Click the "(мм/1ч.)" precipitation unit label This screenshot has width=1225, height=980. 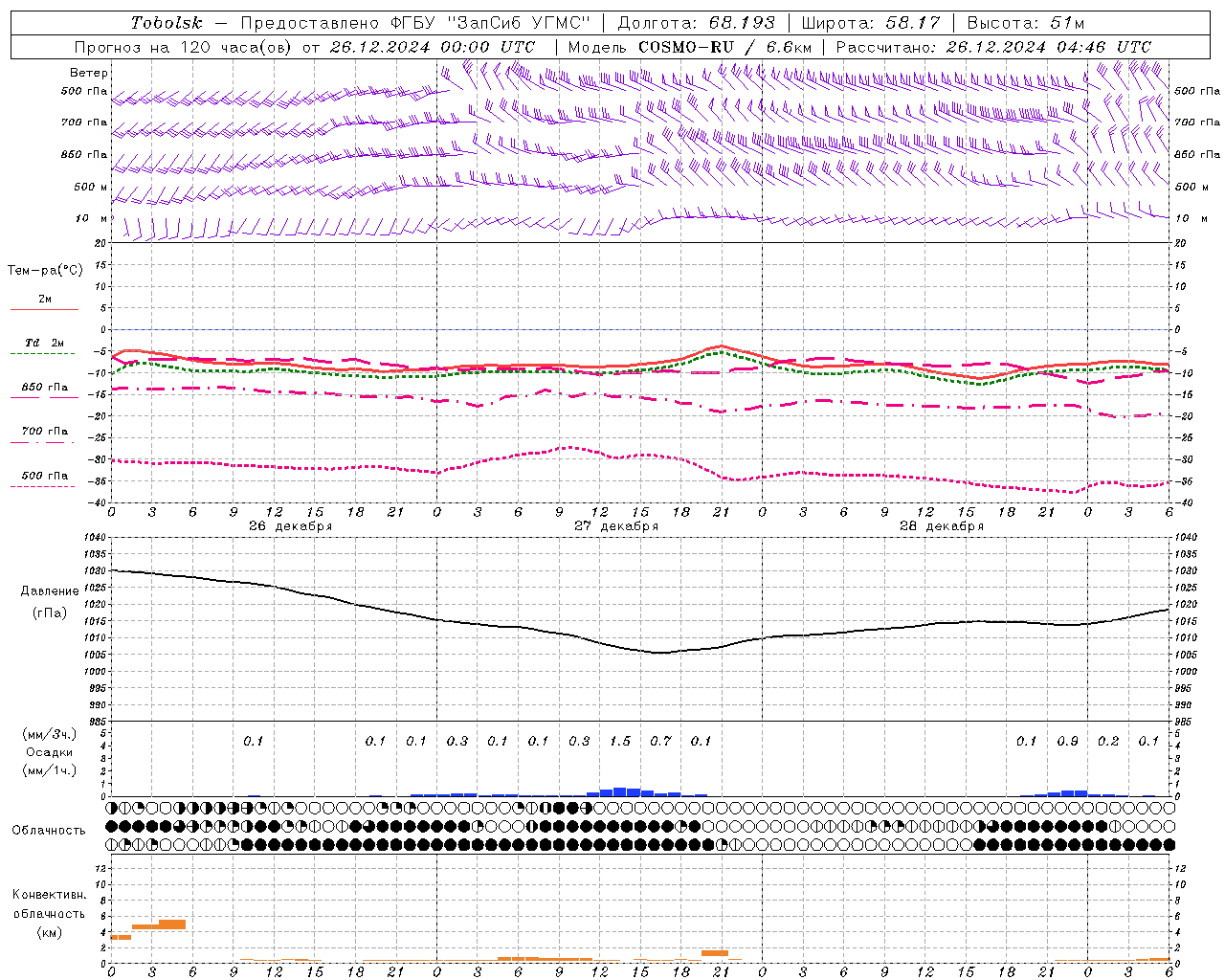[50, 770]
